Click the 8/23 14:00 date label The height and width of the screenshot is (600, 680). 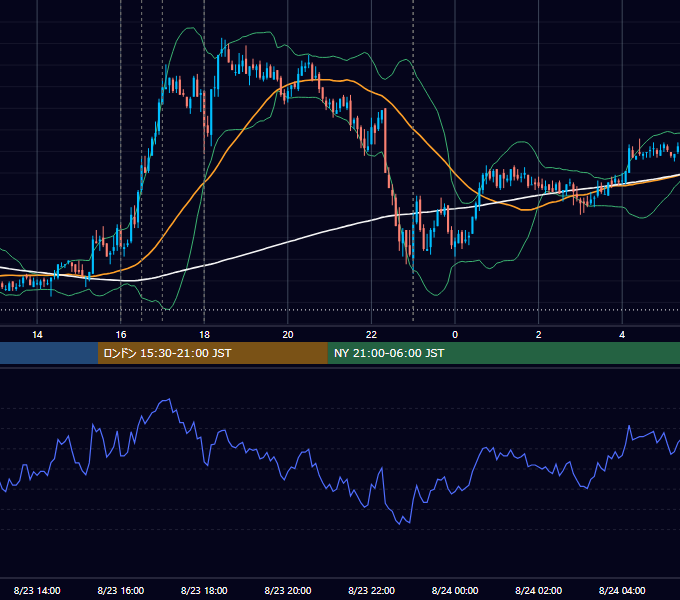[37, 590]
